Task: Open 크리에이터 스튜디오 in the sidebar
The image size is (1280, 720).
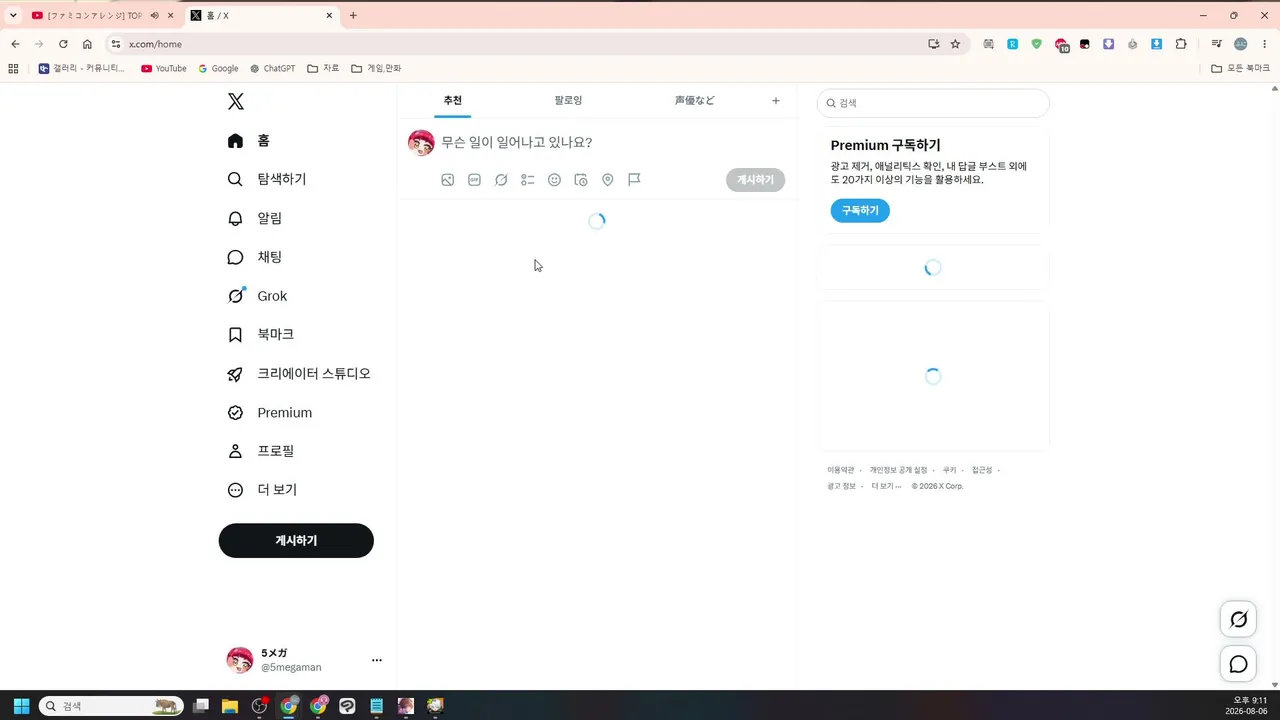Action: click(x=299, y=374)
